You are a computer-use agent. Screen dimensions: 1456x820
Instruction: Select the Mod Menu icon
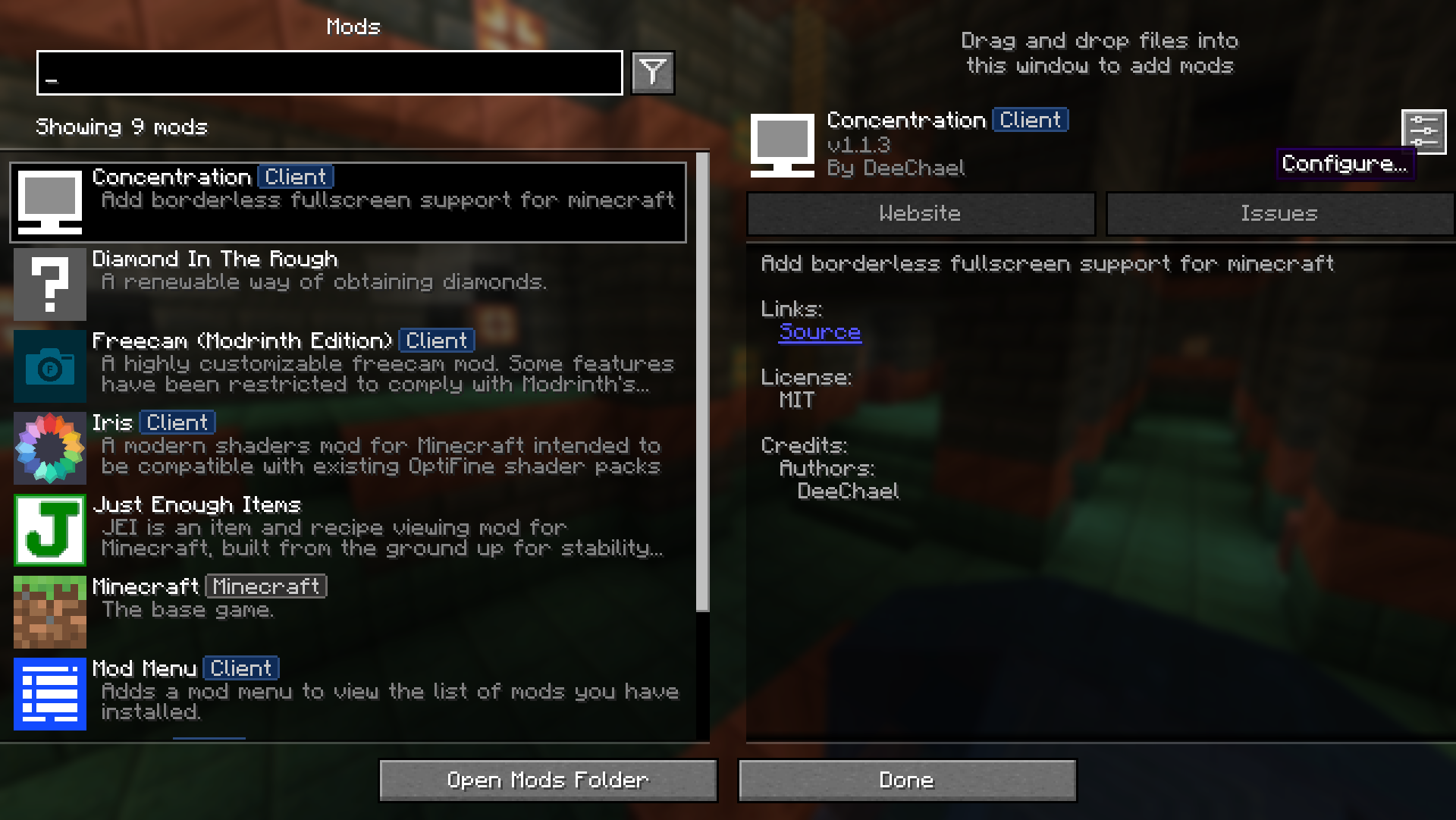tap(50, 692)
